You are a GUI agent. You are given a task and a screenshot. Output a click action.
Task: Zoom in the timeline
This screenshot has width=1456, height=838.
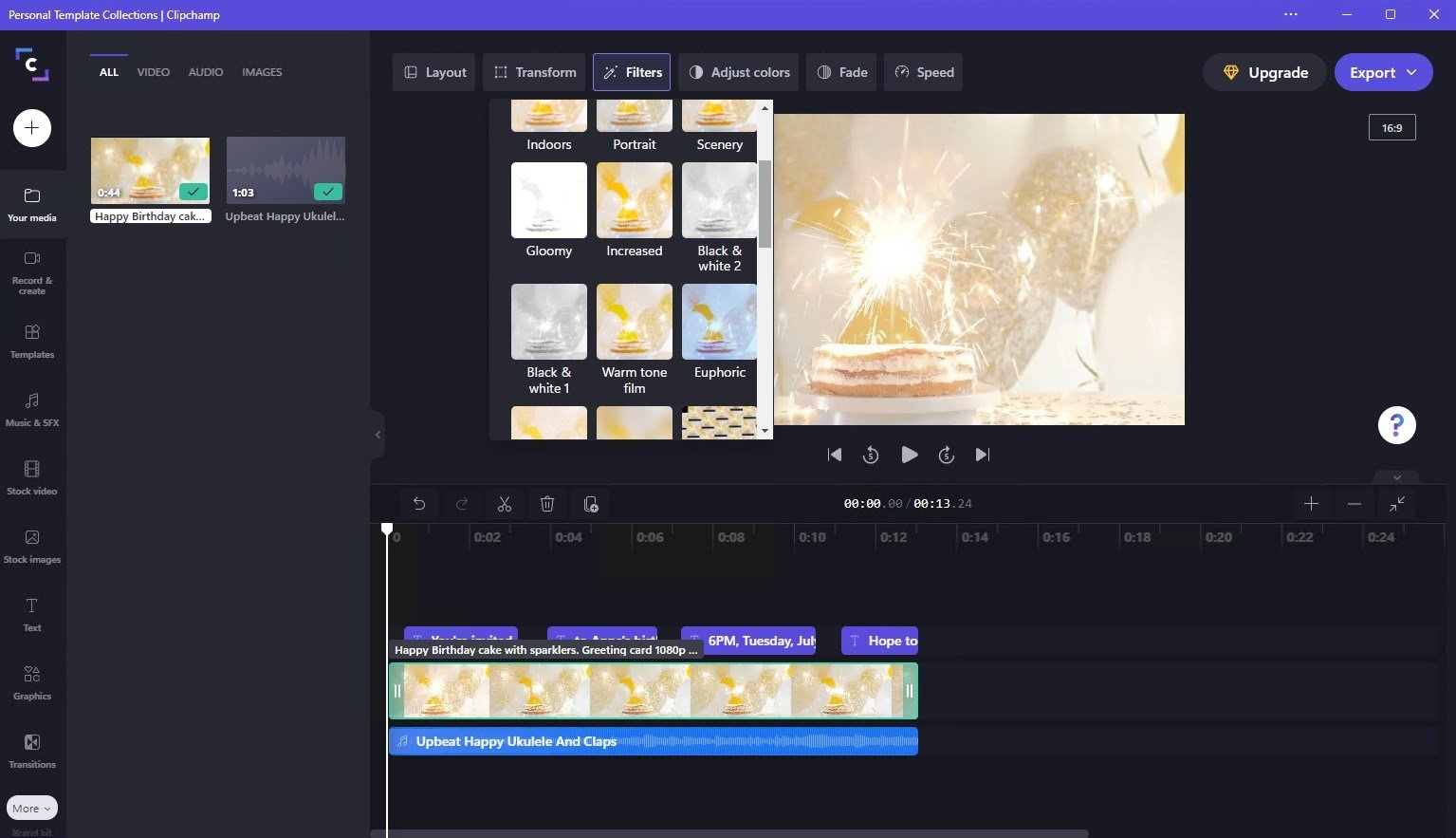pyautogui.click(x=1311, y=504)
